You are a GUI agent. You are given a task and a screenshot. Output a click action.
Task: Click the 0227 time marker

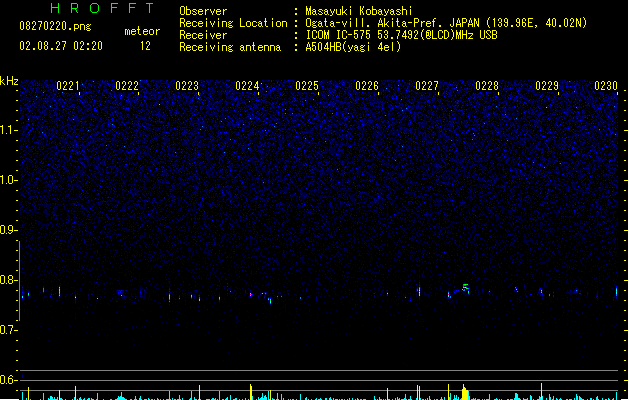427,86
